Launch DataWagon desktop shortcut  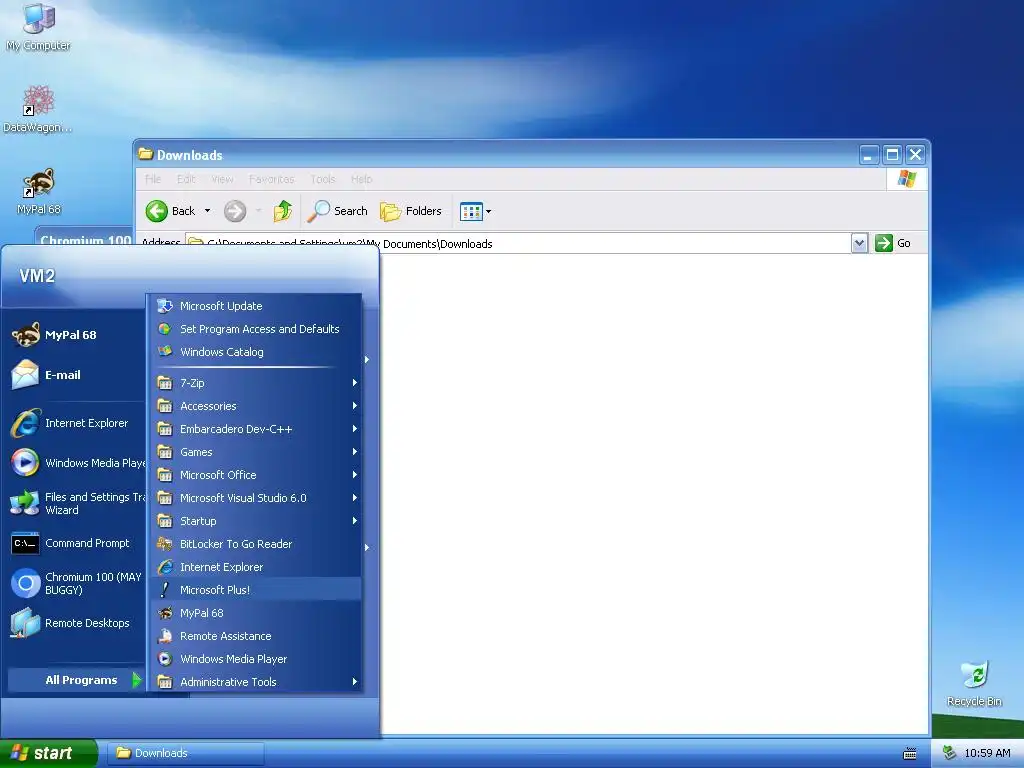(x=38, y=109)
